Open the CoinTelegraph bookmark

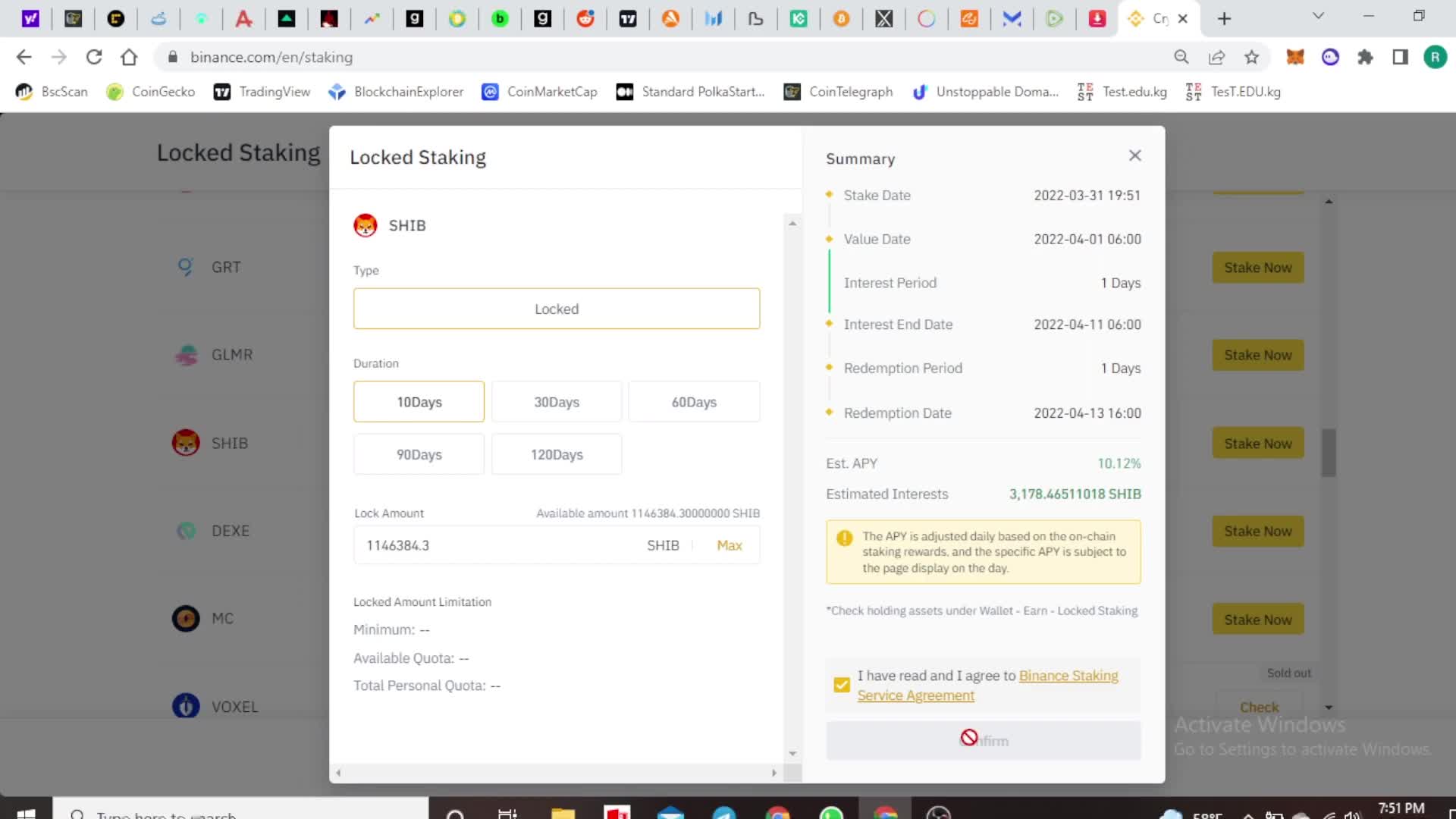click(x=839, y=92)
